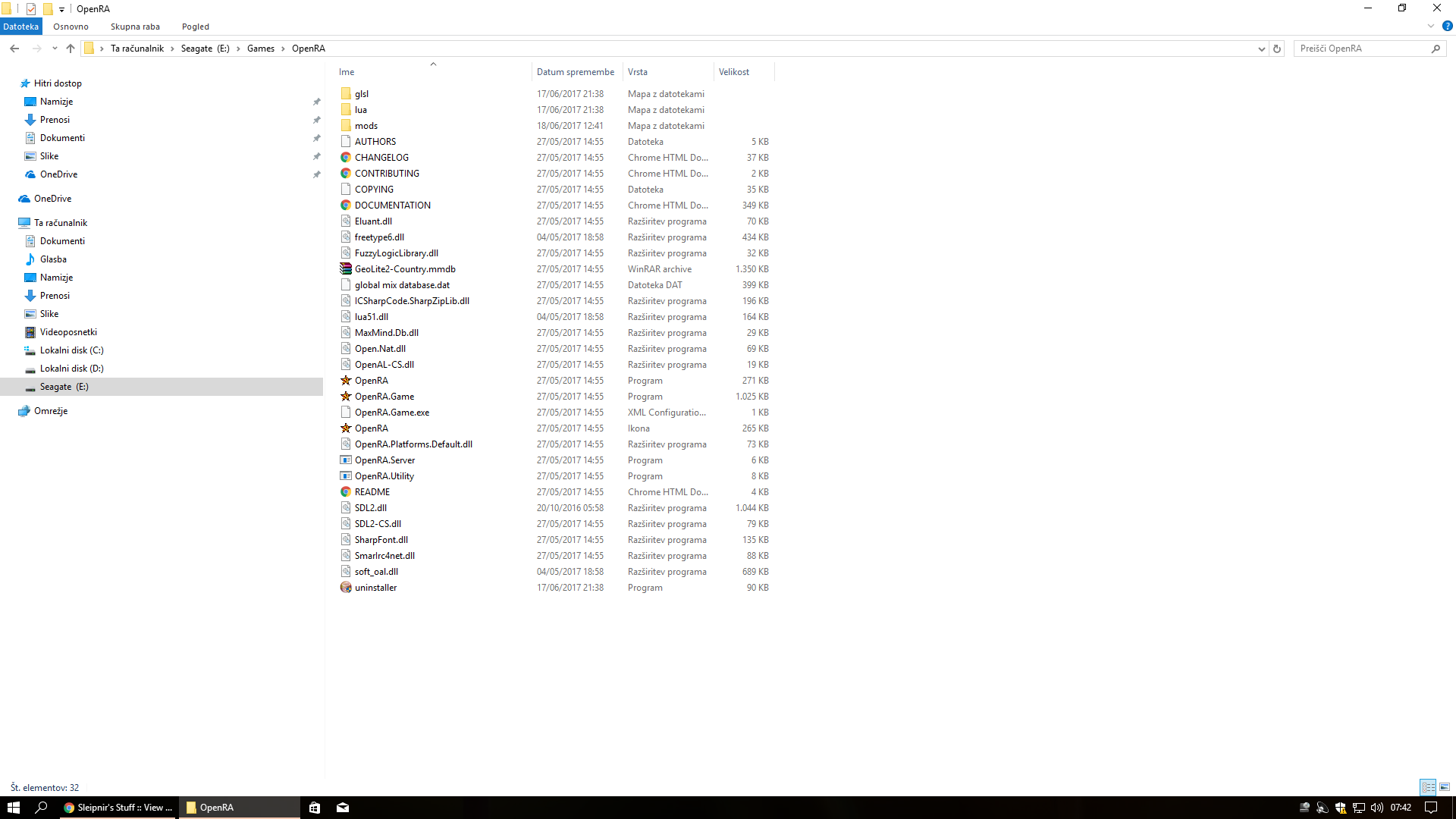Select OpenRA.Platforms.Default.dll file
Screen dimensions: 1456x819
(413, 444)
